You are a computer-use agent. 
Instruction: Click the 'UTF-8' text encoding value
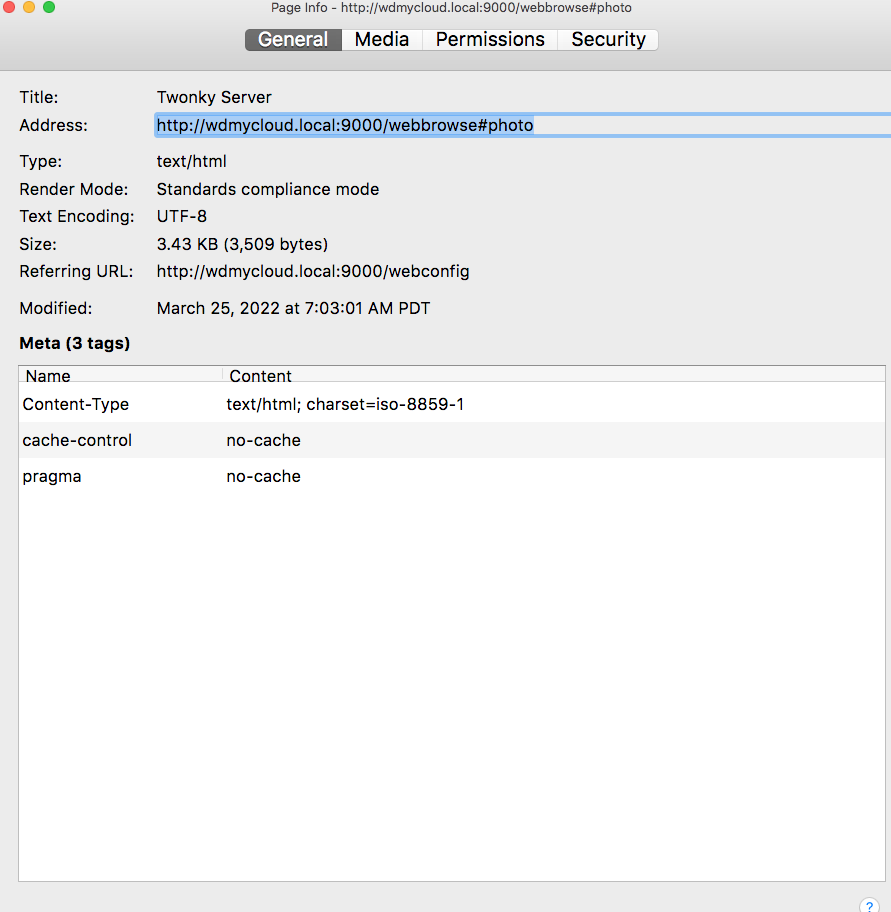pyautogui.click(x=181, y=216)
